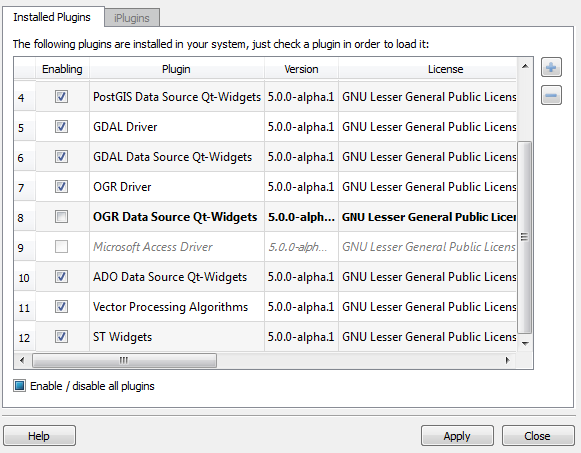Toggle Enable / disable all plugins checkbox
Viewport: 581px width, 453px height.
point(19,386)
